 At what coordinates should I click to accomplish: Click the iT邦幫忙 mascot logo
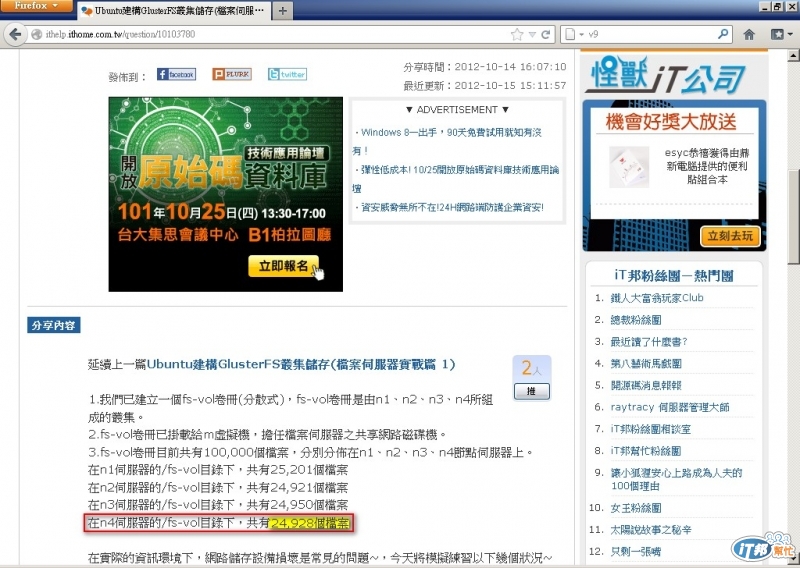coord(763,547)
